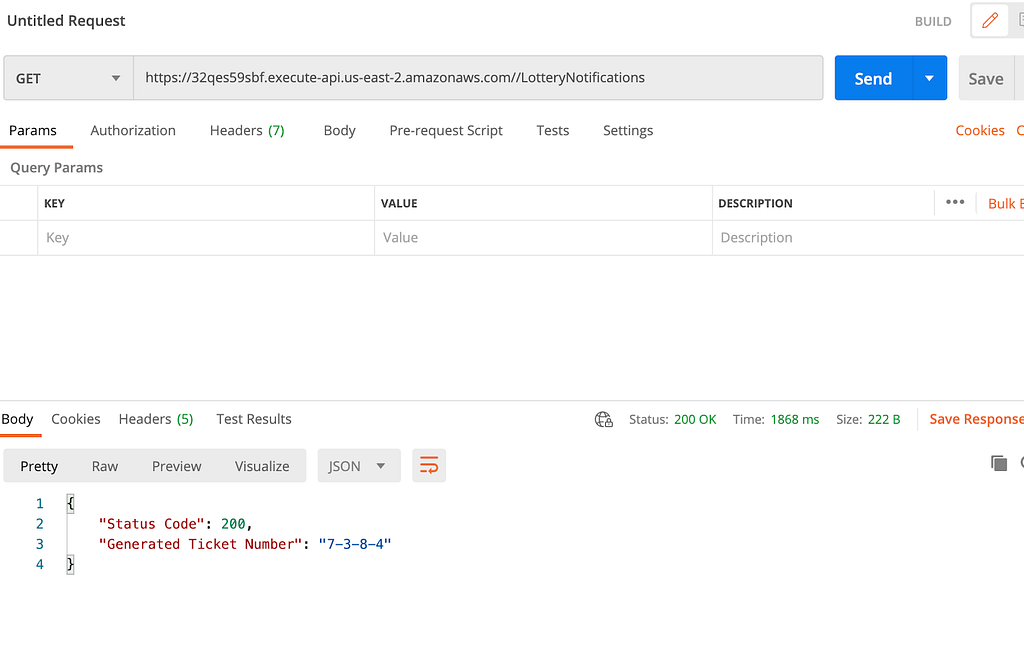This screenshot has width=1024, height=665.
Task: Click the Value input field
Action: (x=543, y=238)
